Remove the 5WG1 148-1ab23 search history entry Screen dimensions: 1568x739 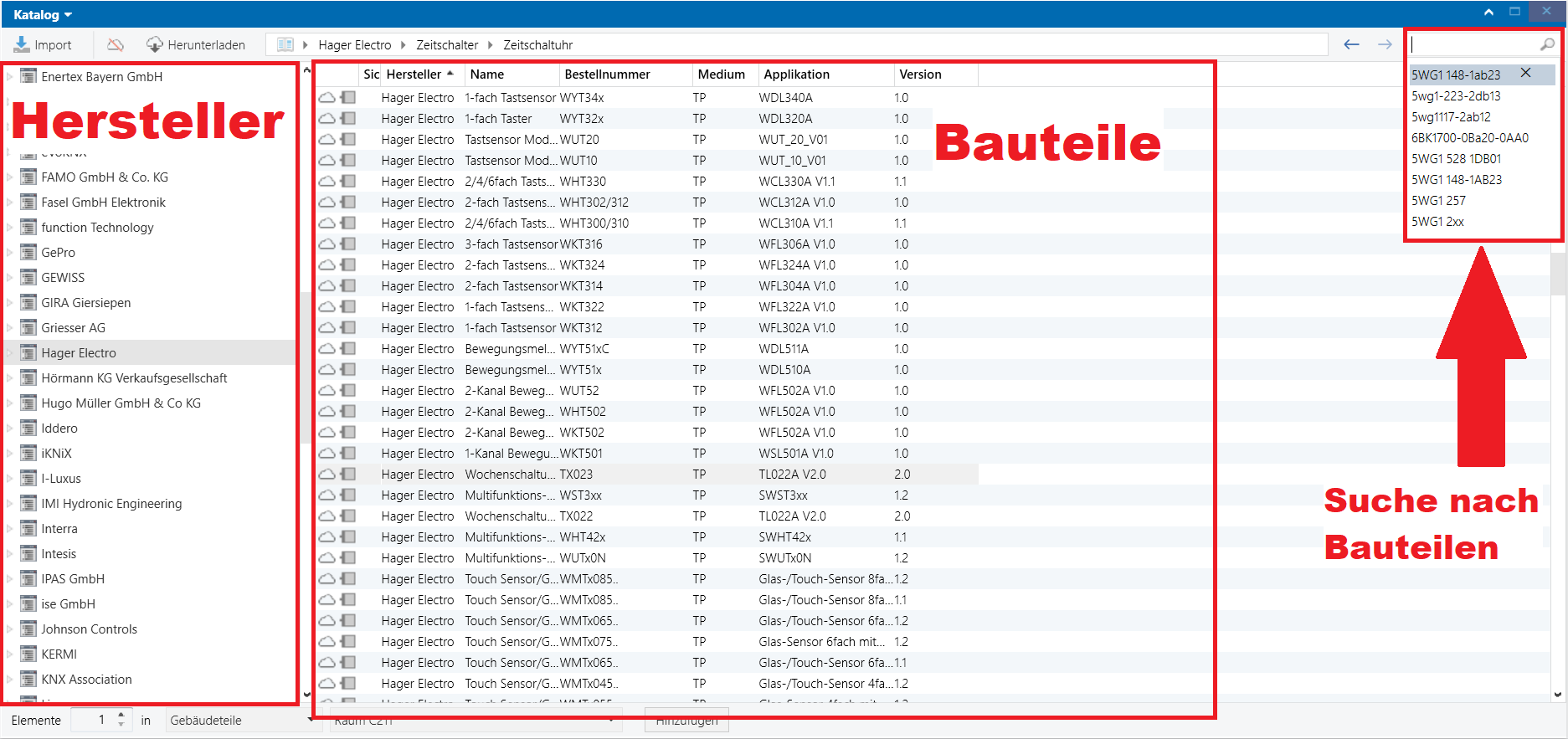pos(1526,73)
